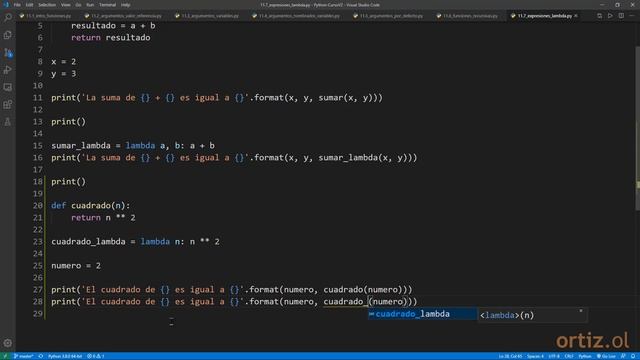
Task: Split the editor to the right
Action: (x=621, y=16)
